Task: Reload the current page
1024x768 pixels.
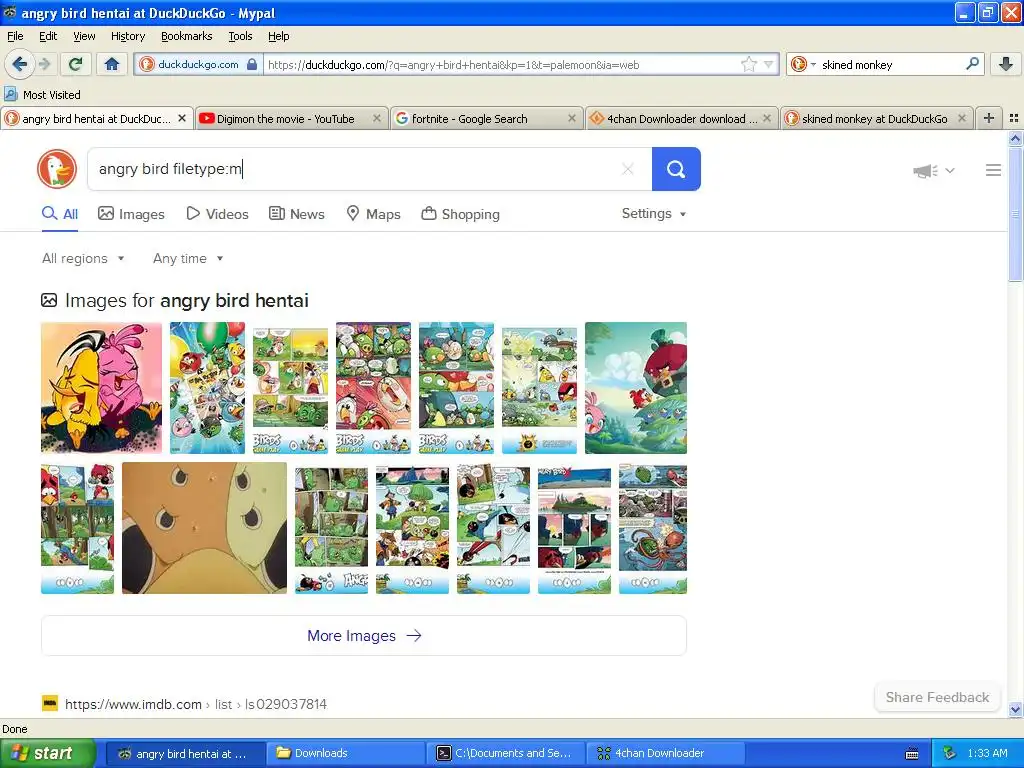Action: click(x=76, y=64)
